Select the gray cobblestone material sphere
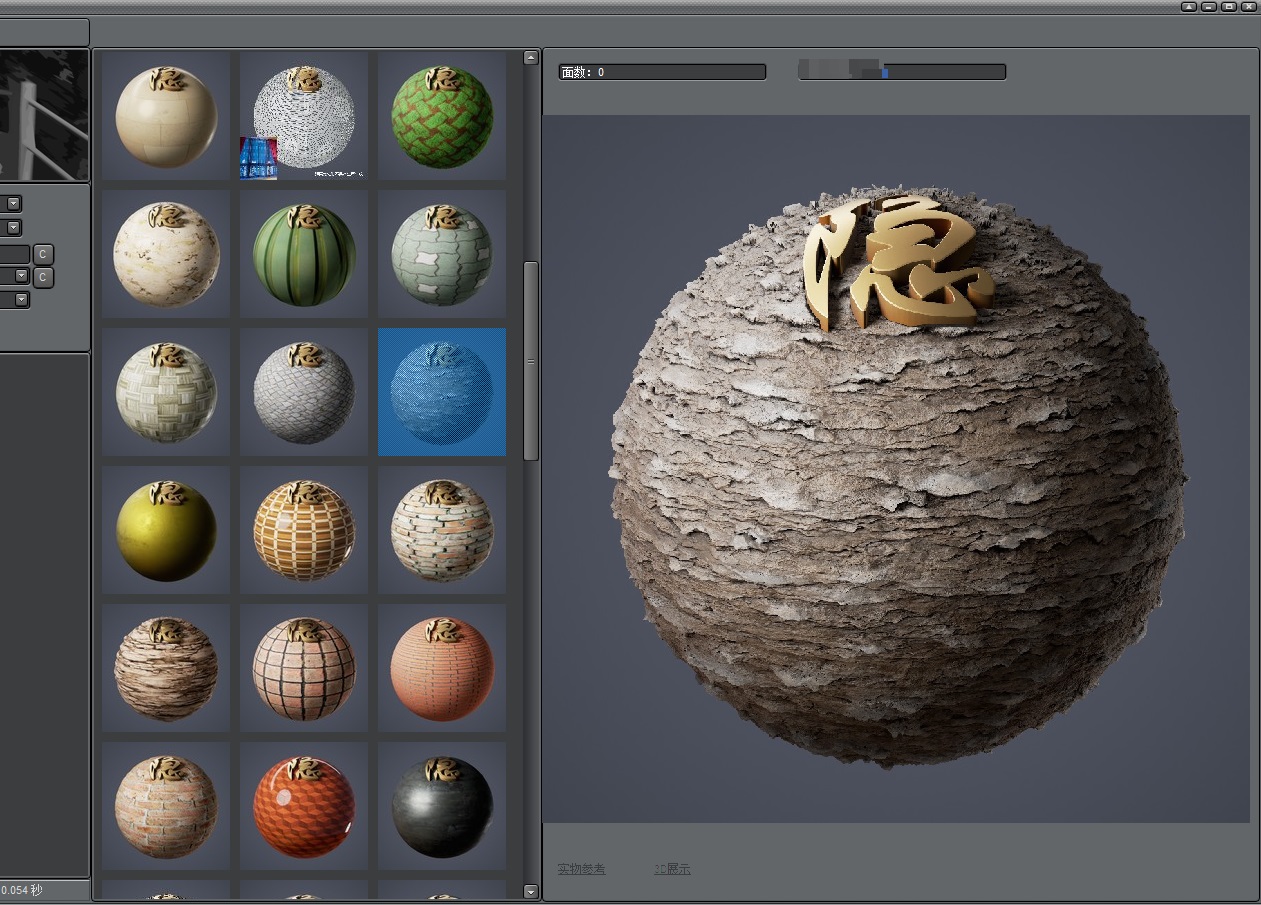The image size is (1261, 905). 303,392
